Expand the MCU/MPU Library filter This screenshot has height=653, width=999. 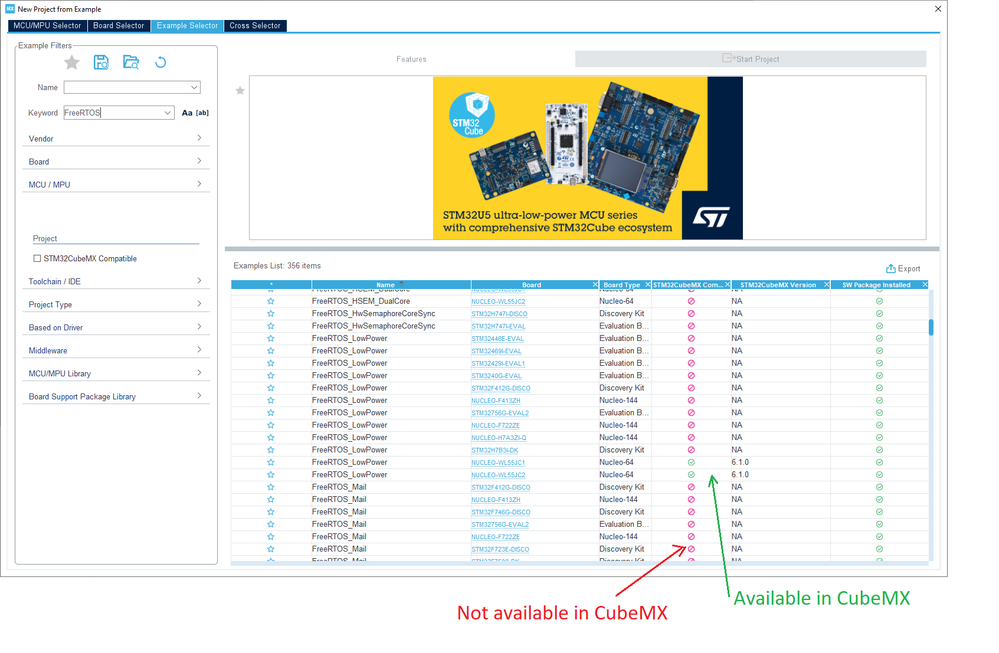116,373
